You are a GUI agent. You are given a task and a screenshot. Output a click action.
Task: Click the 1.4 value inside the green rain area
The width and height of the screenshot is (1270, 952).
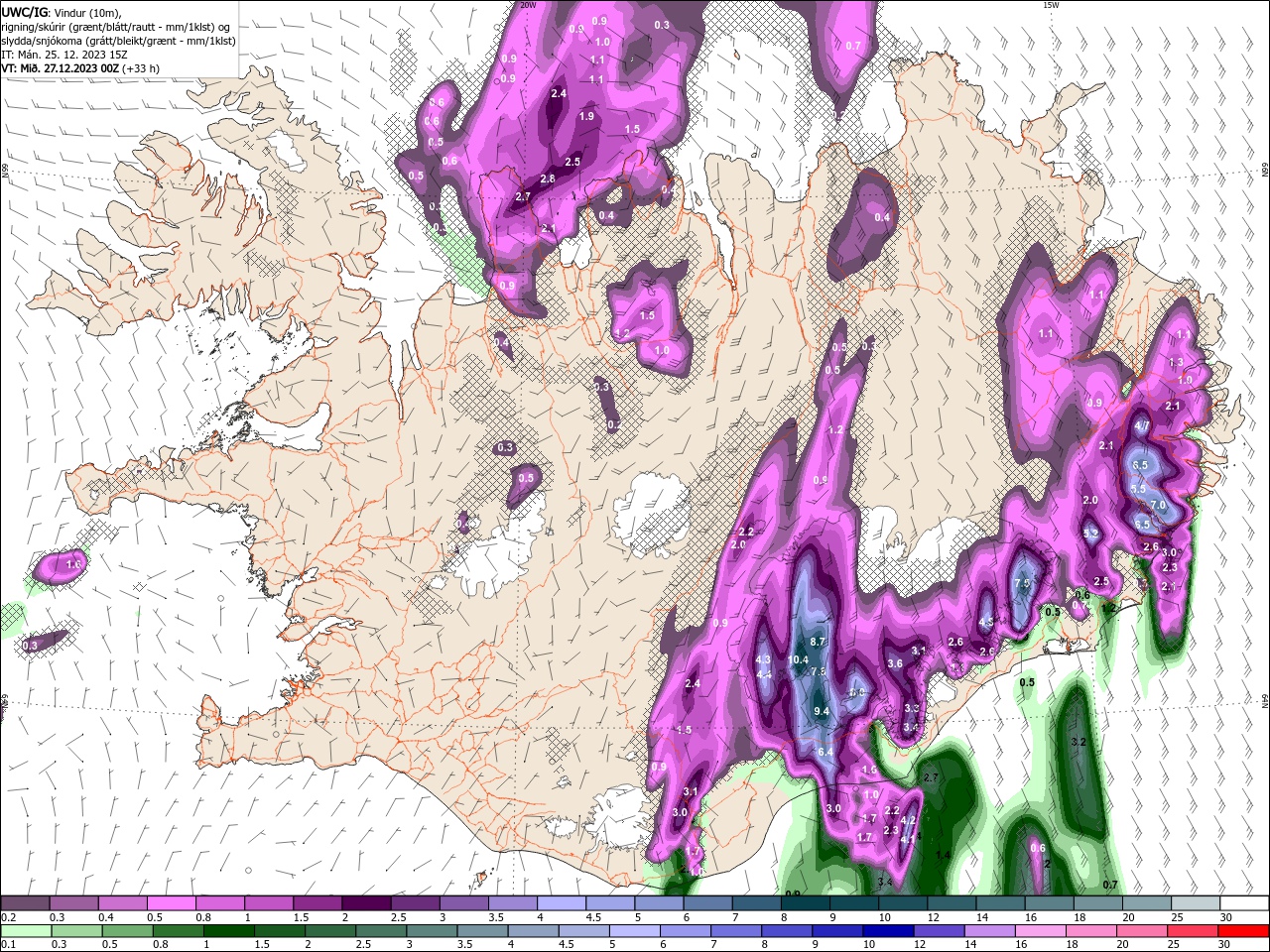click(943, 855)
